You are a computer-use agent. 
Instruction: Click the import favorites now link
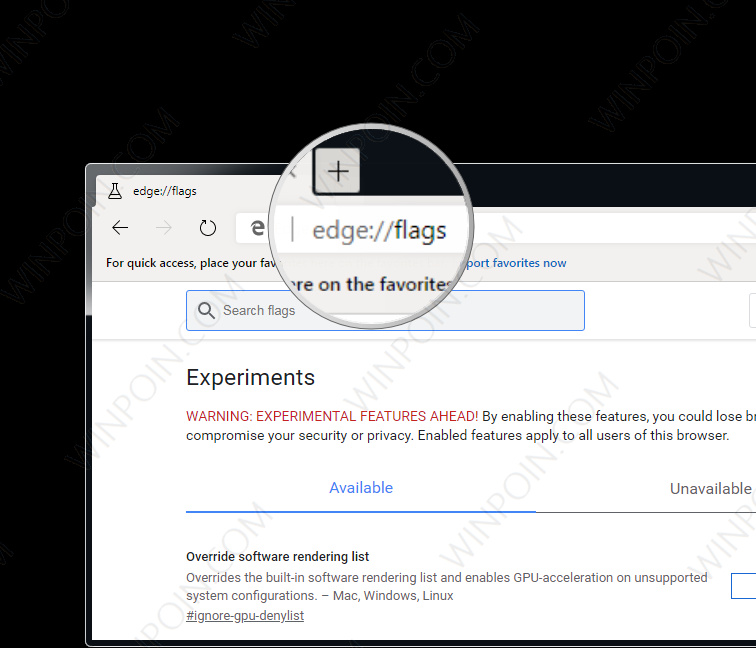516,263
